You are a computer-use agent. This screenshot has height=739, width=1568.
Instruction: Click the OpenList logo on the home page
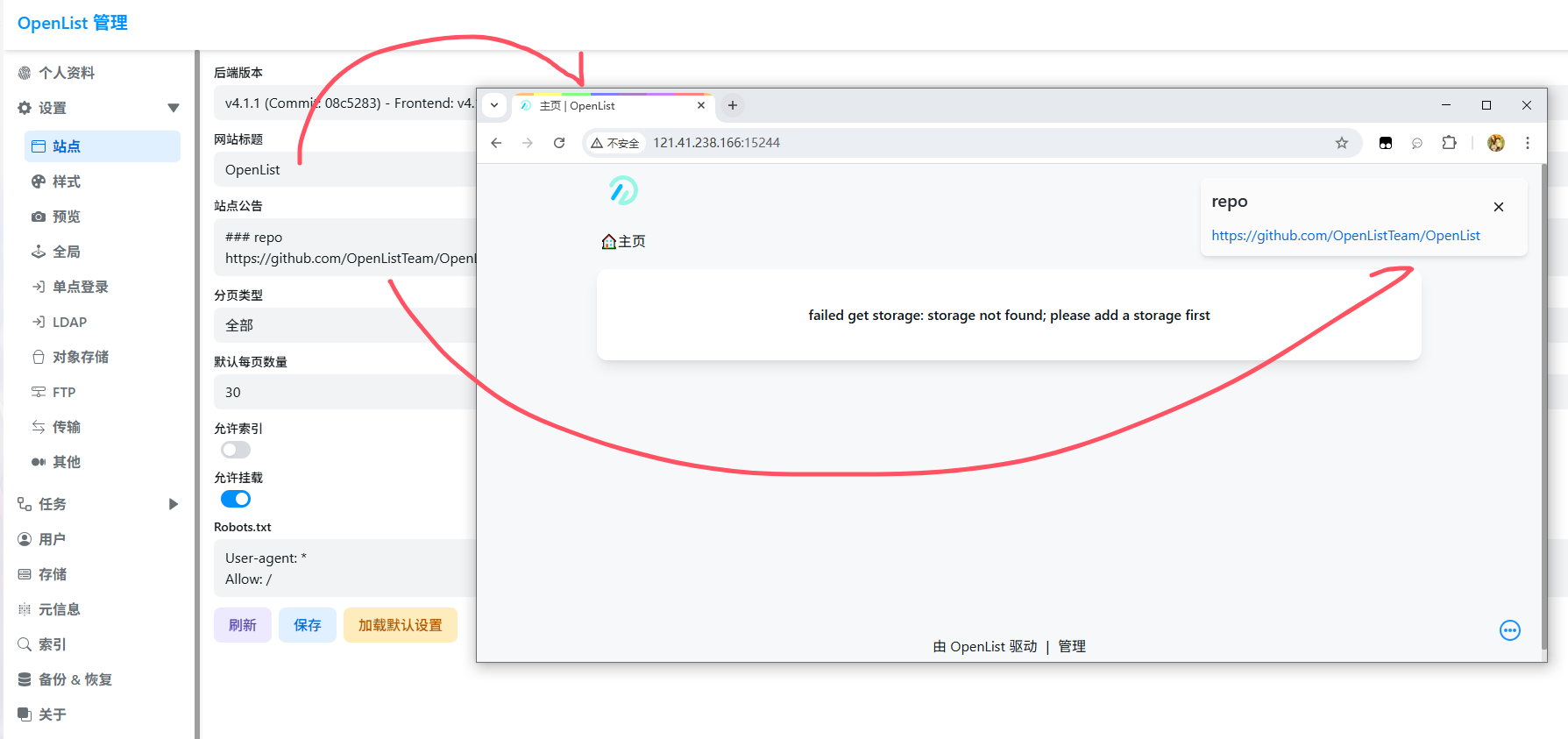(x=623, y=190)
